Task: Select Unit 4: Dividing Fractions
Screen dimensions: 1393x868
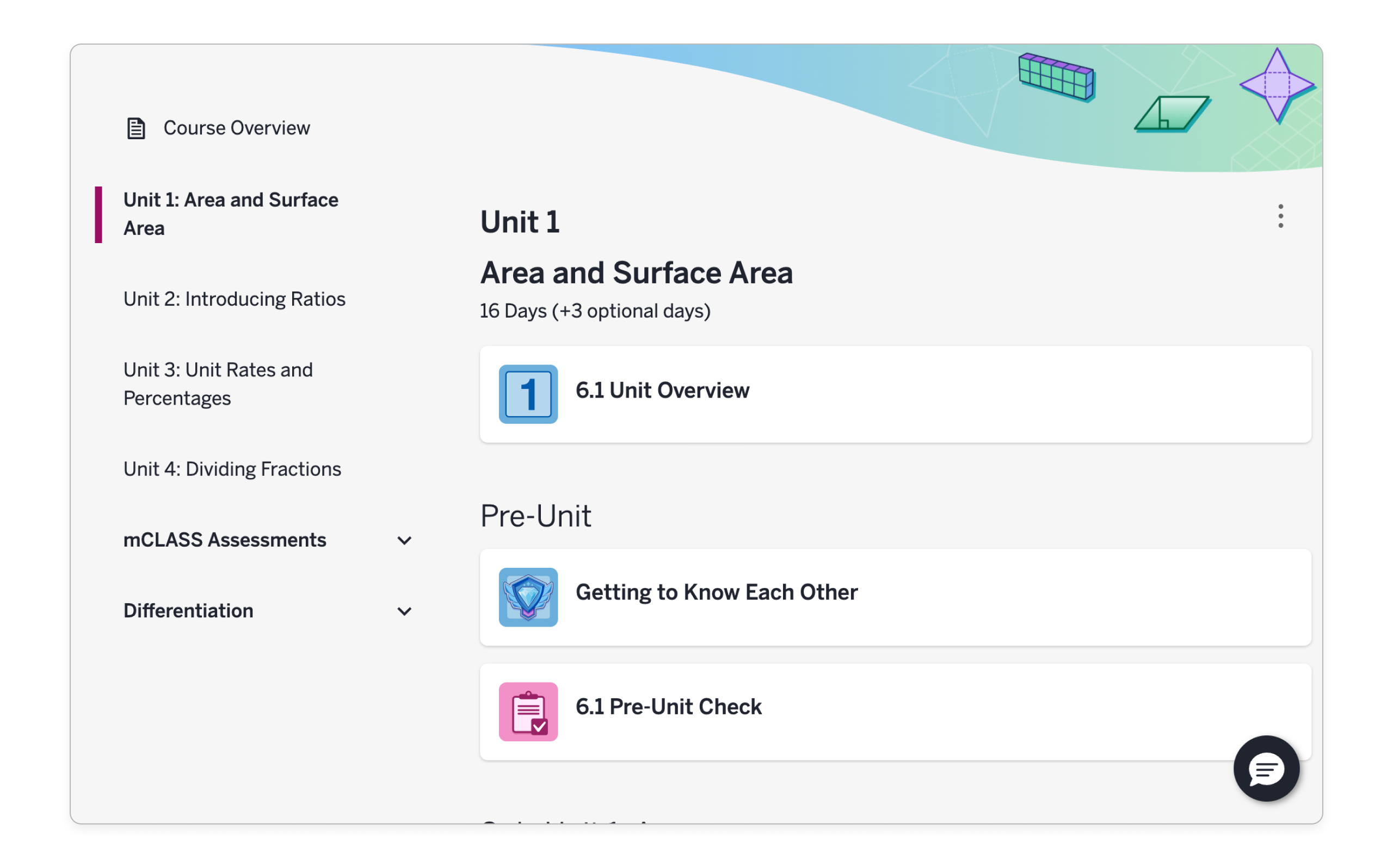Action: [x=232, y=468]
